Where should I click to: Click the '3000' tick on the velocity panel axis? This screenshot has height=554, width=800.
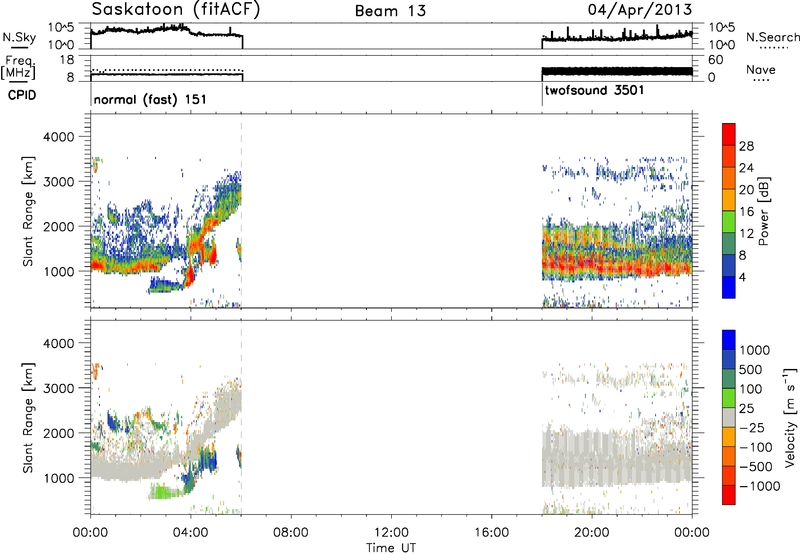pos(59,388)
